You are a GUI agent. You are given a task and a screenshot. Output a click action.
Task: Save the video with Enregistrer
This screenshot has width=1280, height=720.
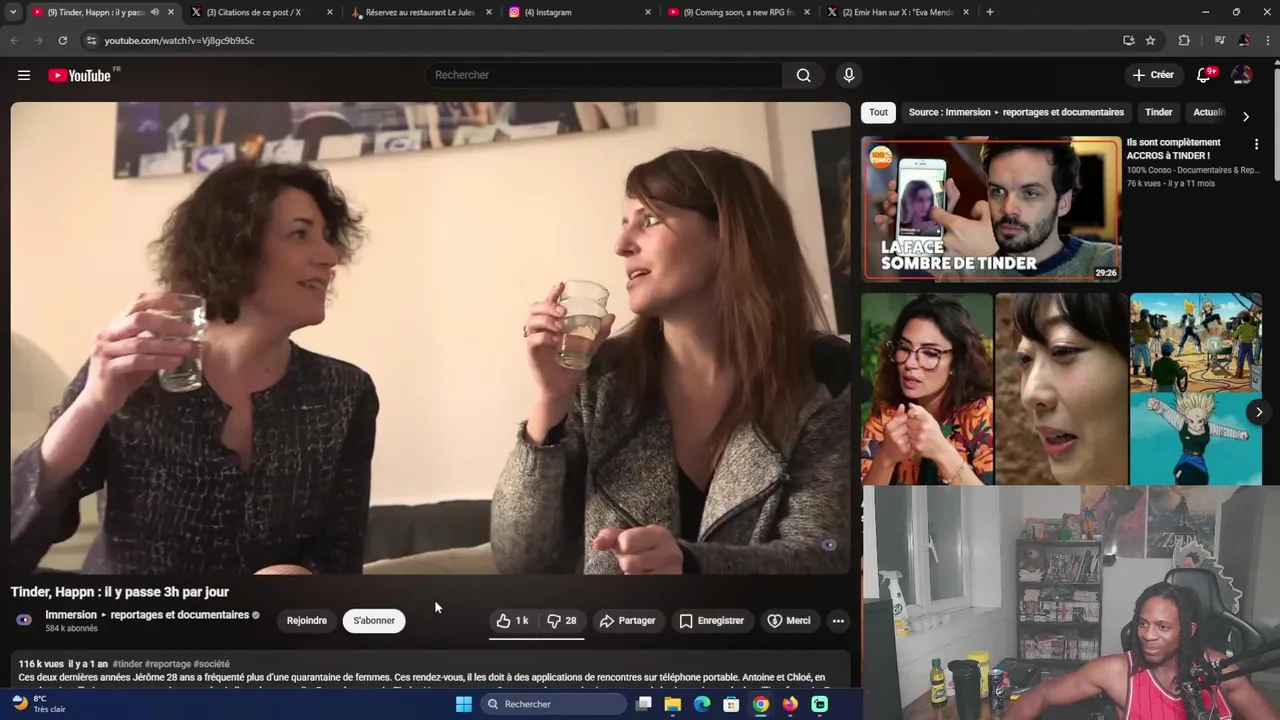click(712, 621)
